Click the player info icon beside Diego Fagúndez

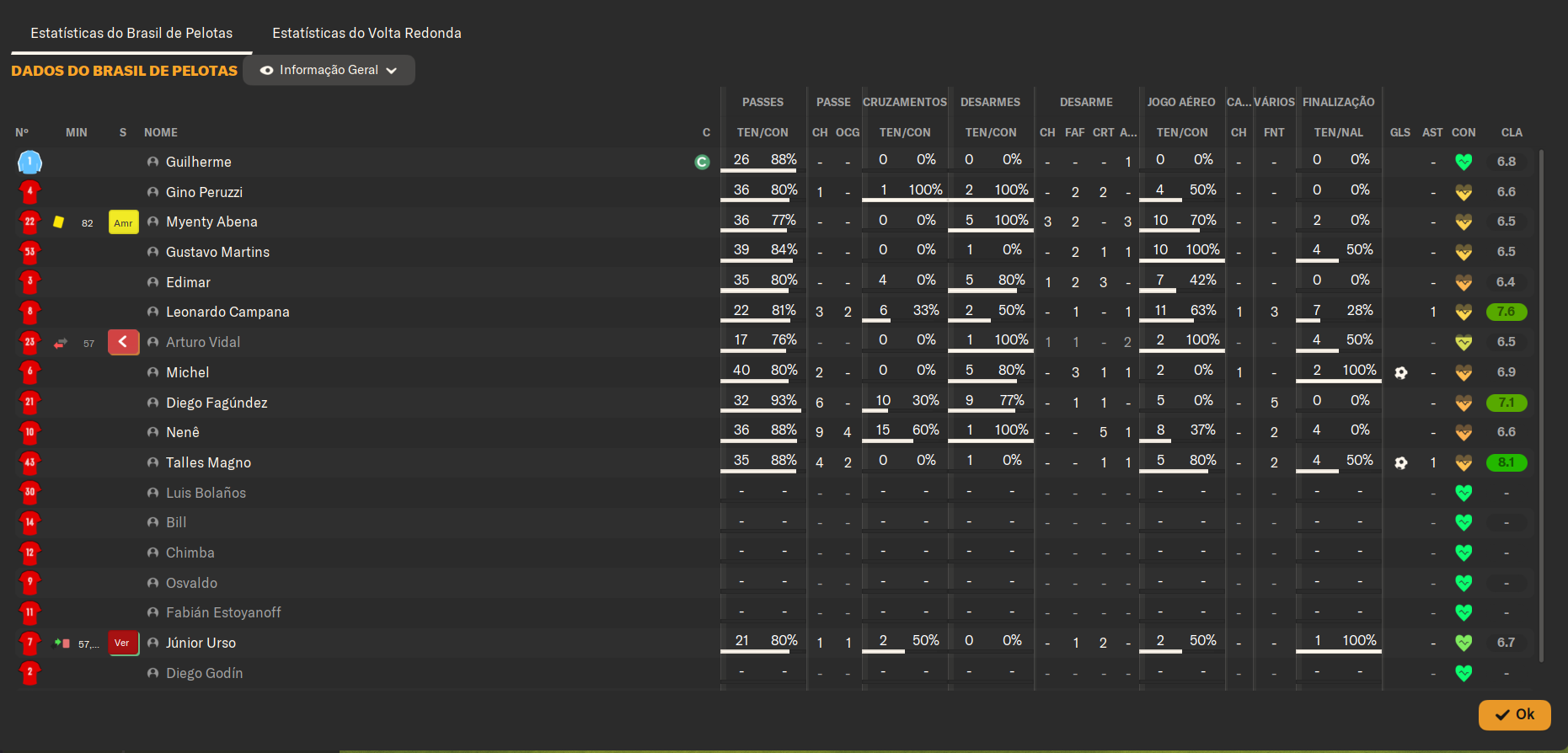tap(153, 403)
